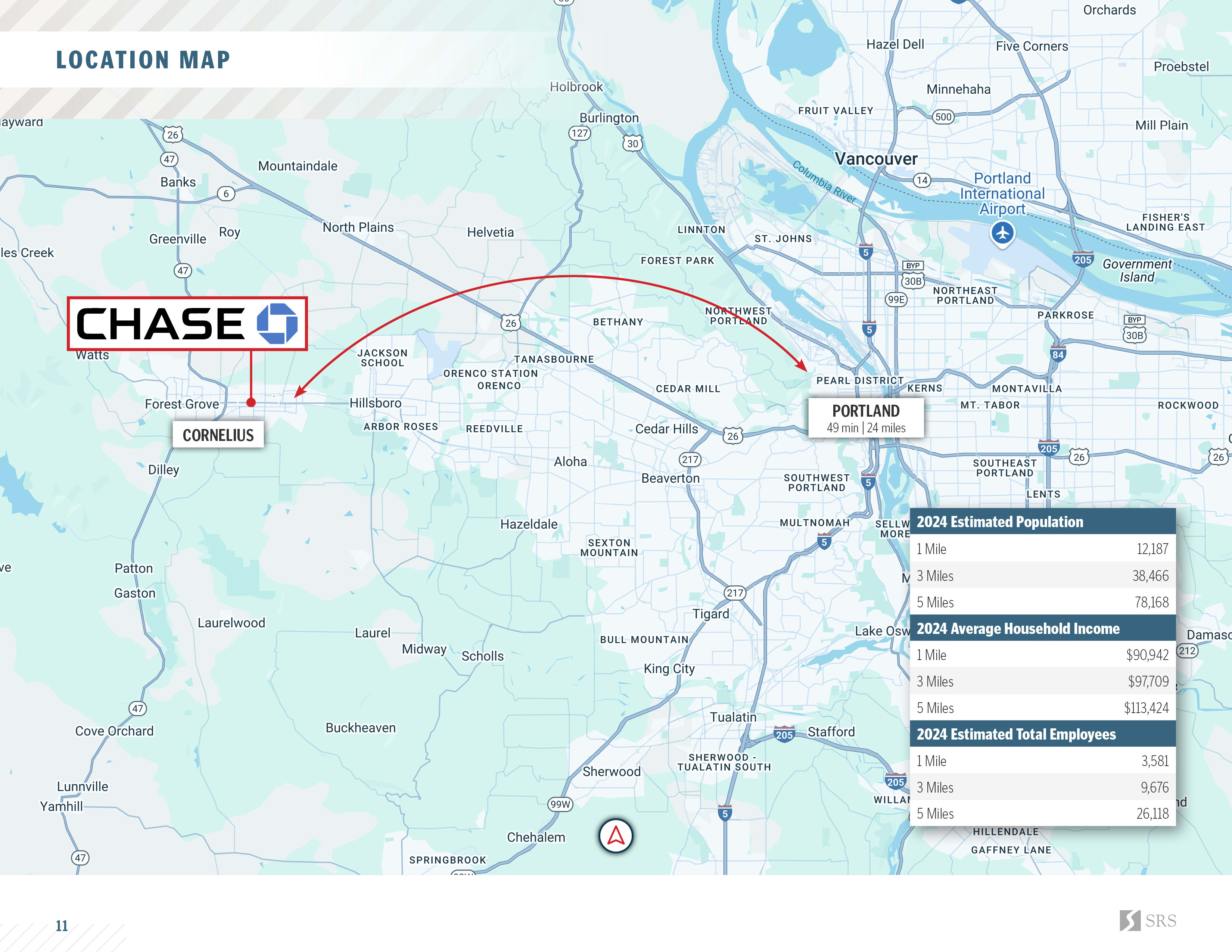1232x952 pixels.
Task: Click the US 26 shield near Cedar Hills
Action: click(x=733, y=435)
